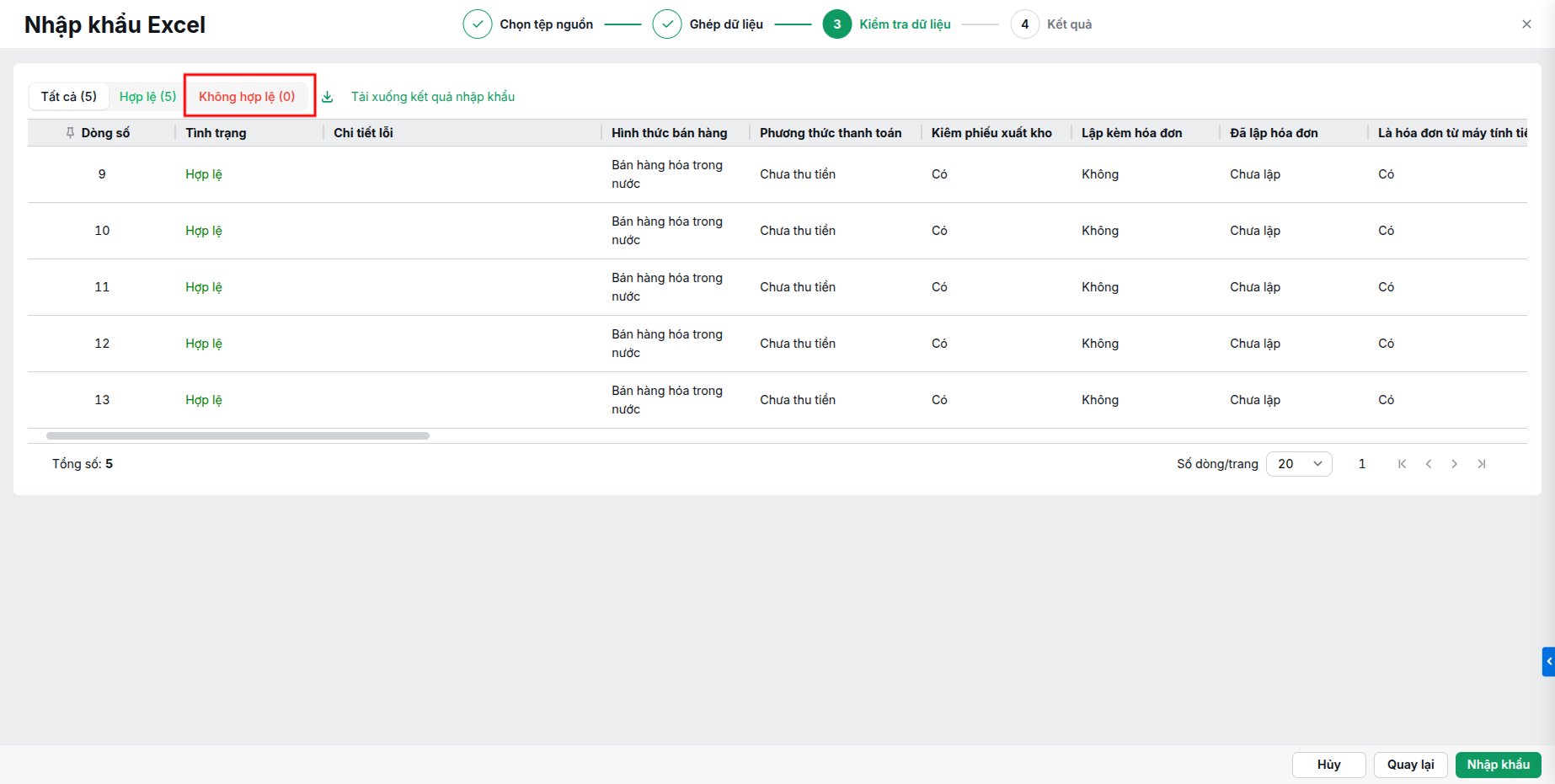The width and height of the screenshot is (1555, 784).
Task: Open the rows per page dropdown
Action: pos(1299,464)
